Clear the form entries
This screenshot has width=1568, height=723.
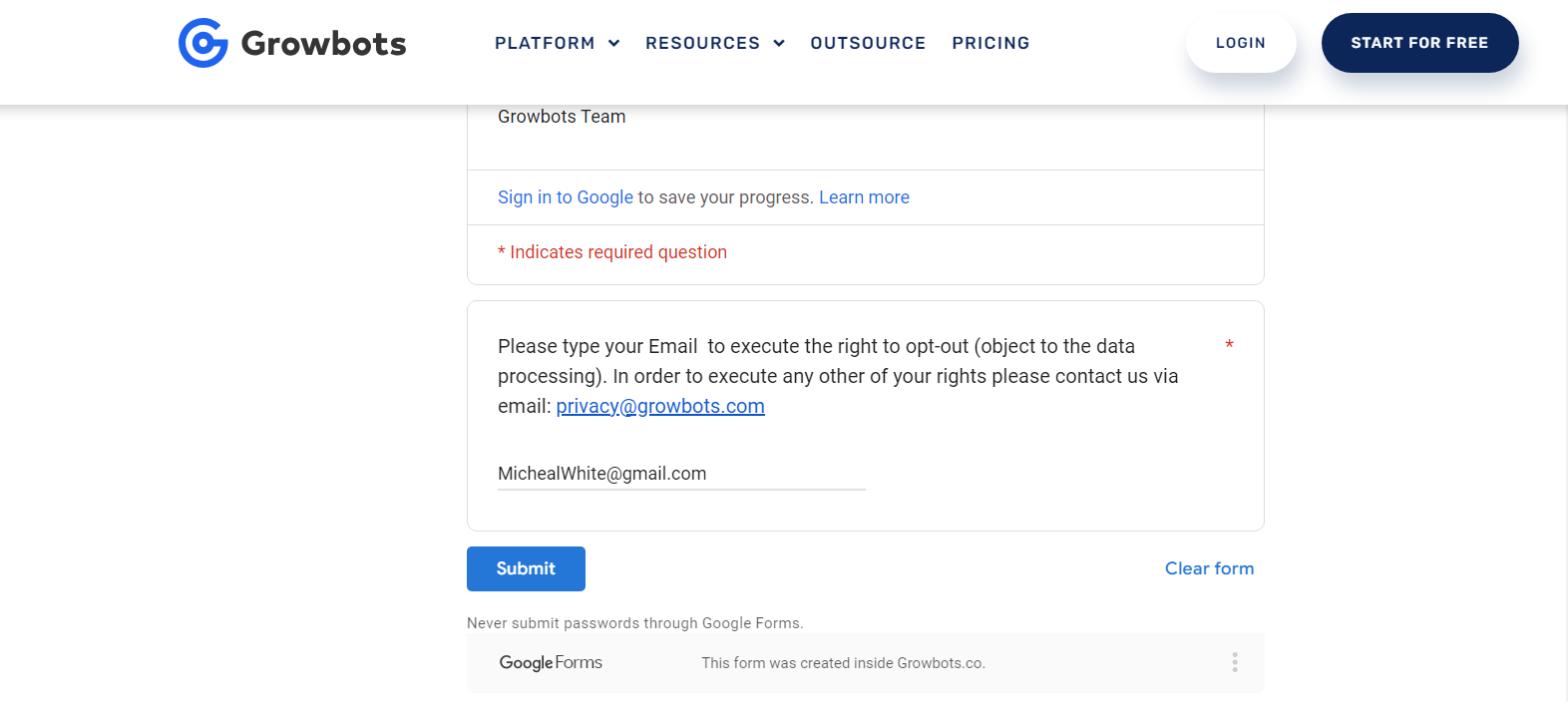1209,568
